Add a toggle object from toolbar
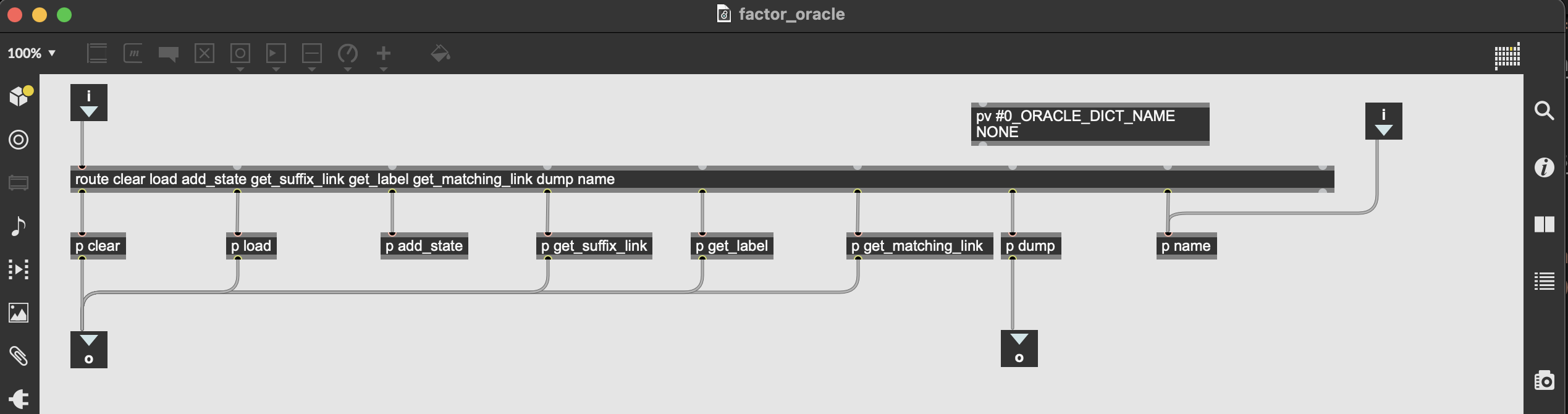This screenshot has width=1568, height=414. [204, 54]
